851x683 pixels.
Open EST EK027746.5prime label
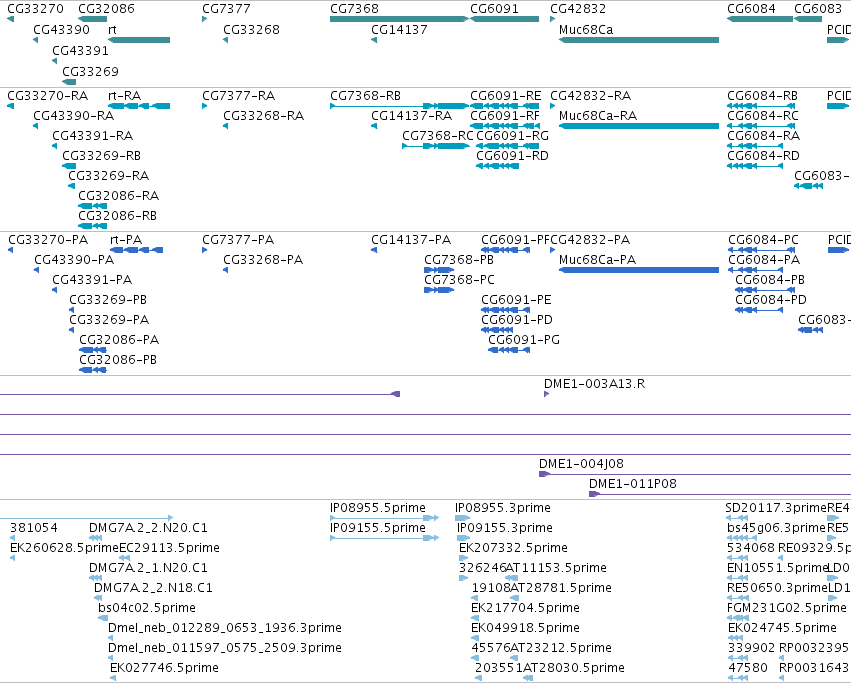(164, 668)
